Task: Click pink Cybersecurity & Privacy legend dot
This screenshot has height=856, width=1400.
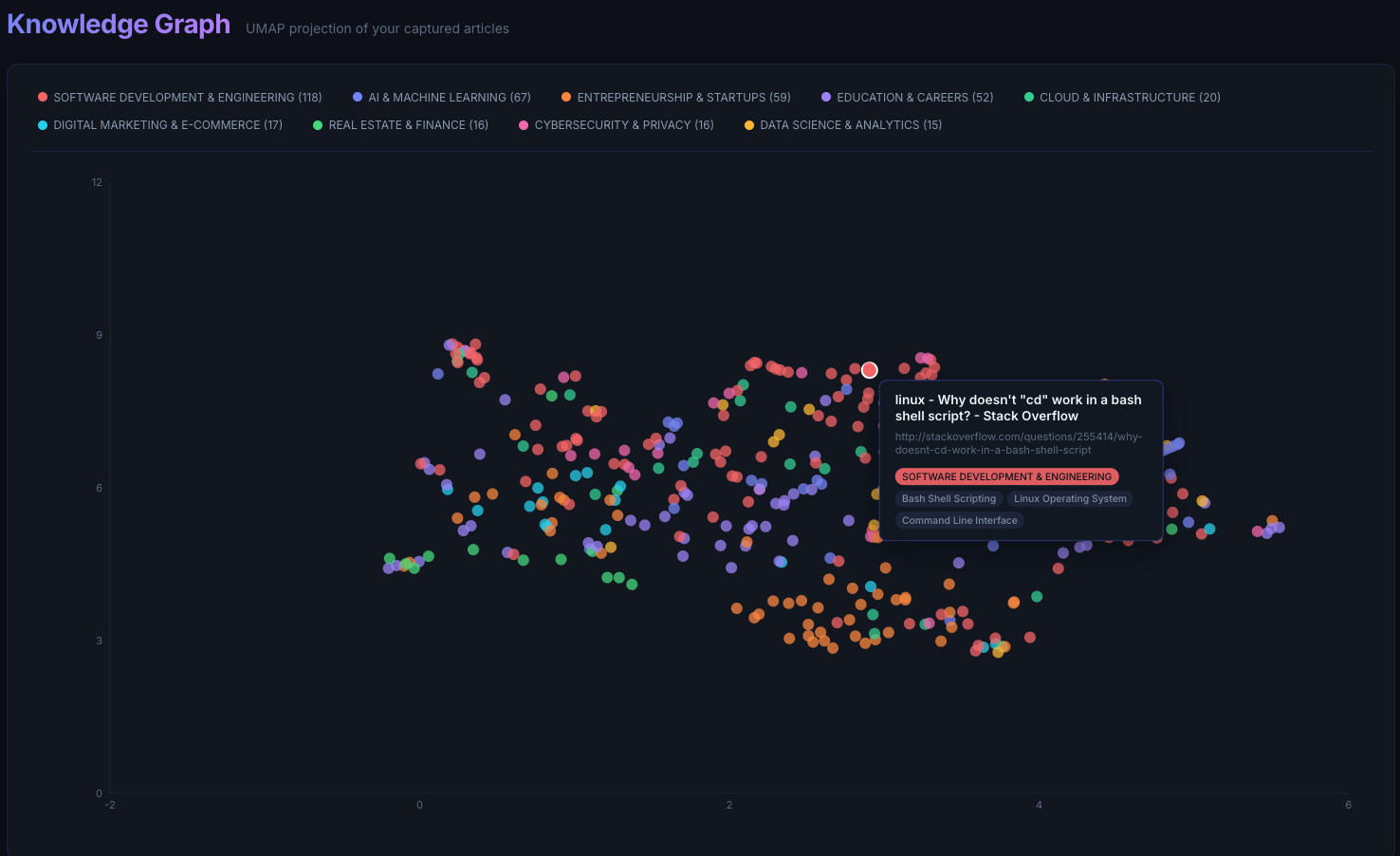Action: point(524,125)
